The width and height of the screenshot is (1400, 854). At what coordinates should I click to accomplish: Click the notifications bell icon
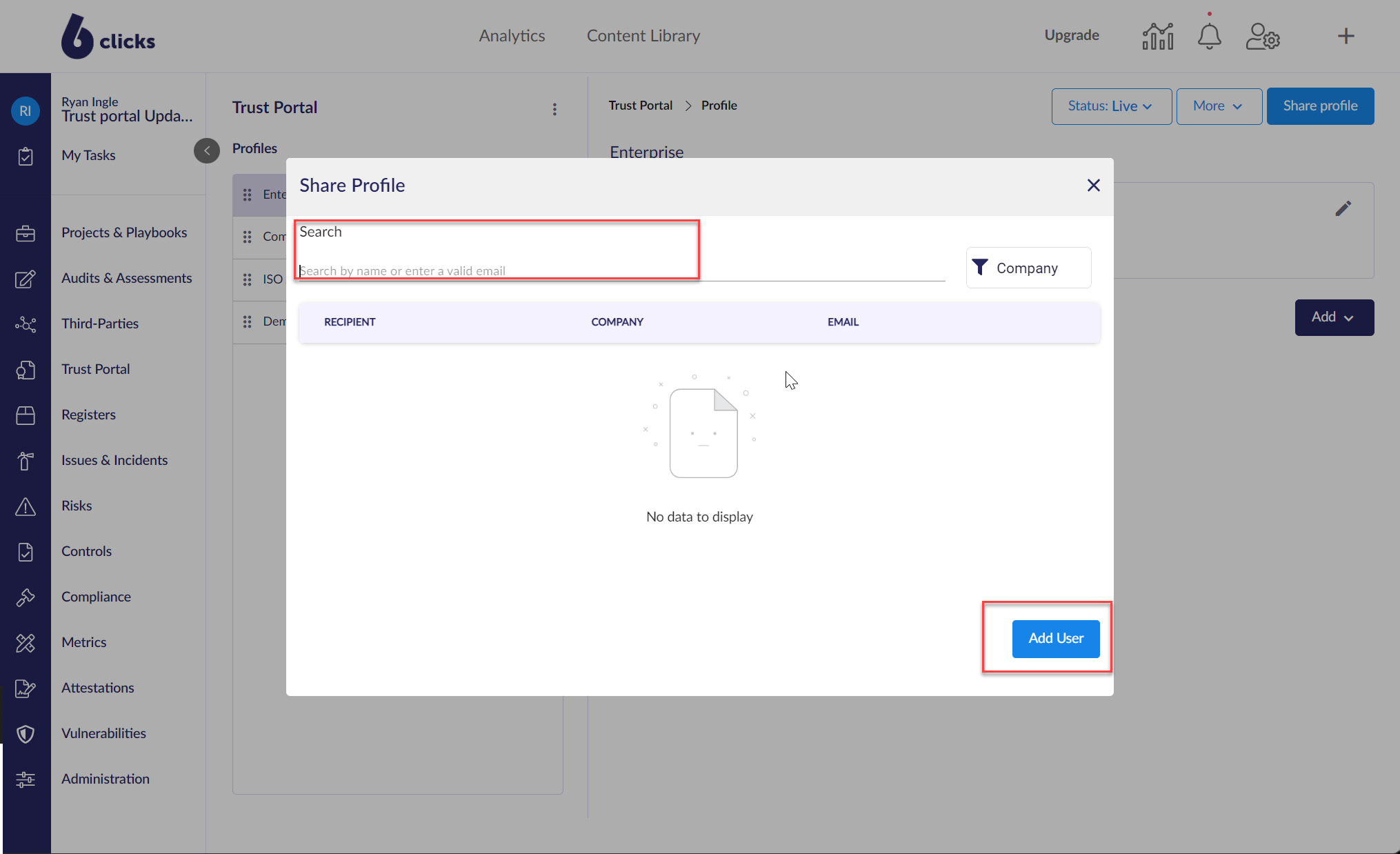pos(1209,36)
